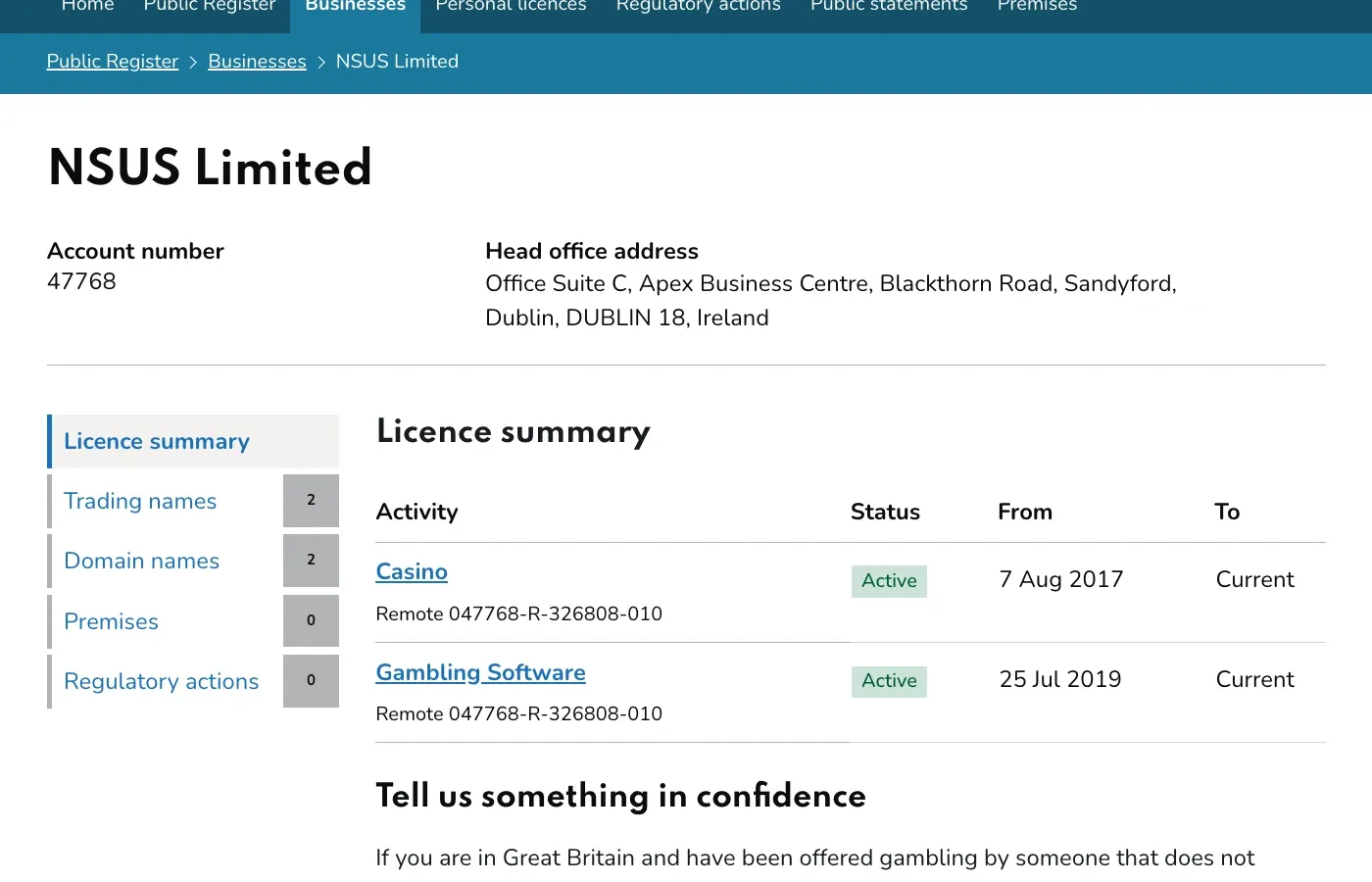Open Premises in the sidebar

(111, 621)
